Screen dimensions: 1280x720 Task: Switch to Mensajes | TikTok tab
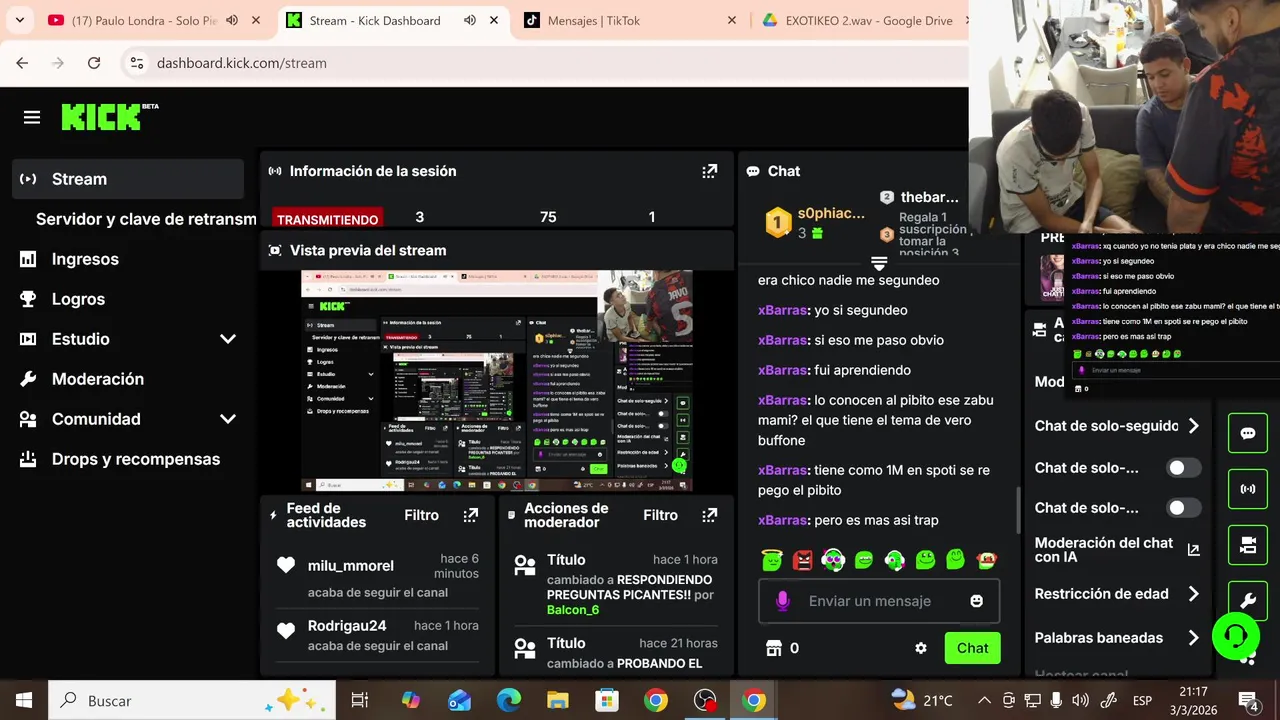coord(630,20)
